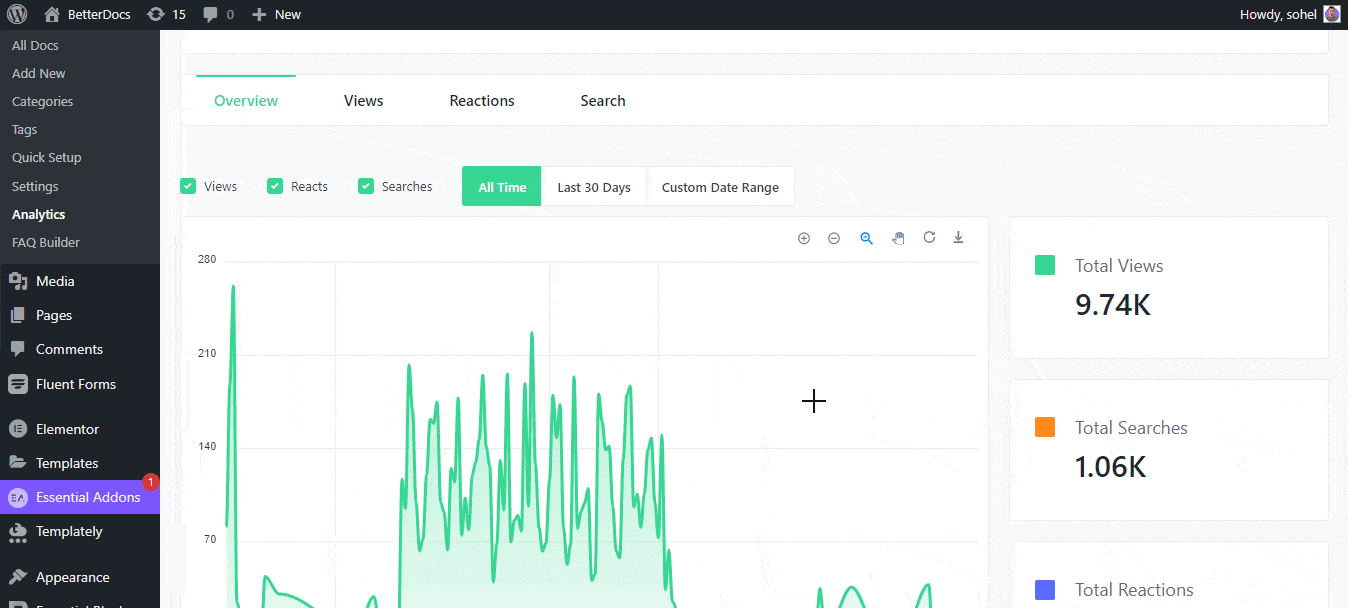
Task: Open the New content menu
Action: coord(276,14)
